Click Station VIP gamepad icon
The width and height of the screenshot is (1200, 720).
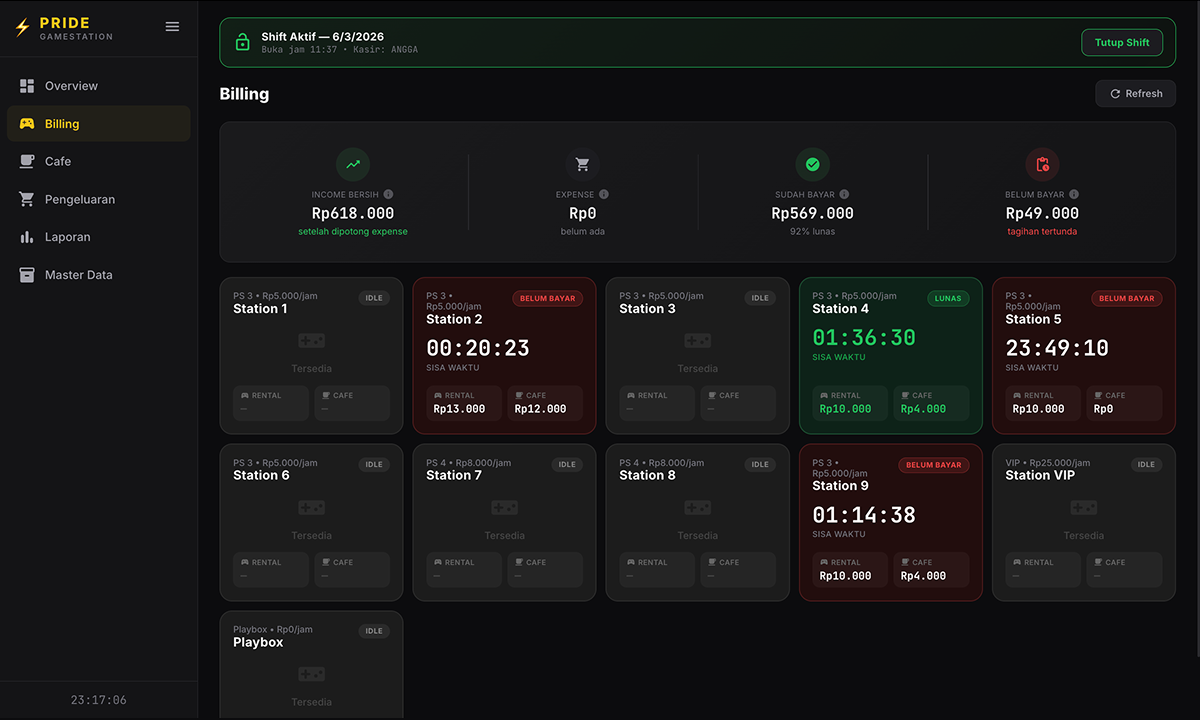[x=1084, y=508]
